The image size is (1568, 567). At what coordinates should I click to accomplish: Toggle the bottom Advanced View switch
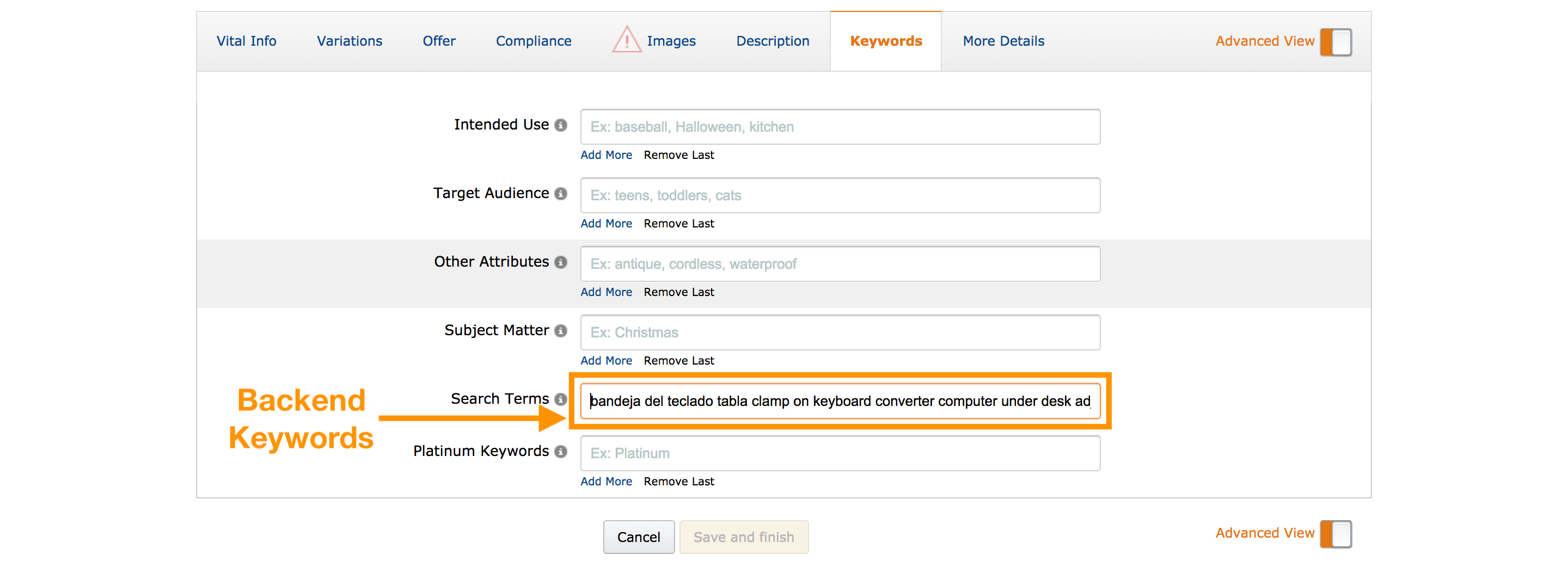pyautogui.click(x=1335, y=534)
